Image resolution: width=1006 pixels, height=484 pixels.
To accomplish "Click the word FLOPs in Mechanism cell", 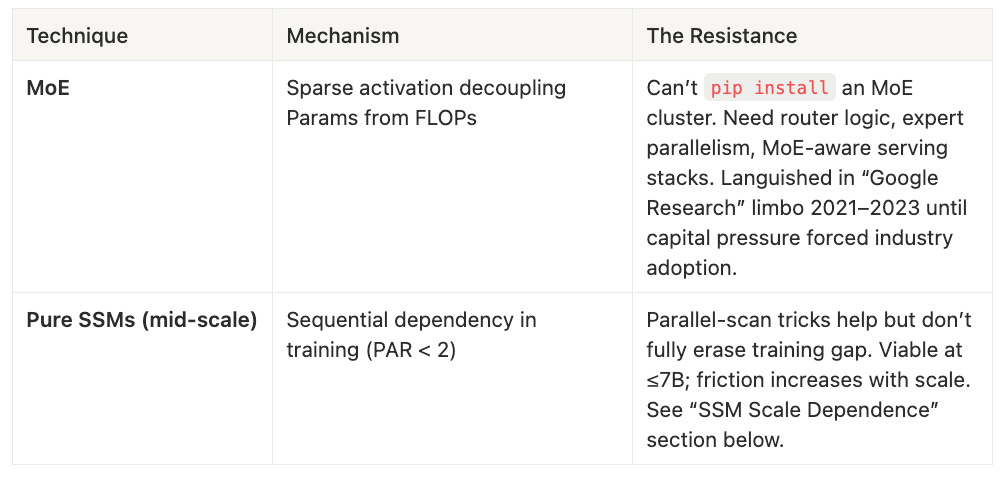I will (x=444, y=118).
